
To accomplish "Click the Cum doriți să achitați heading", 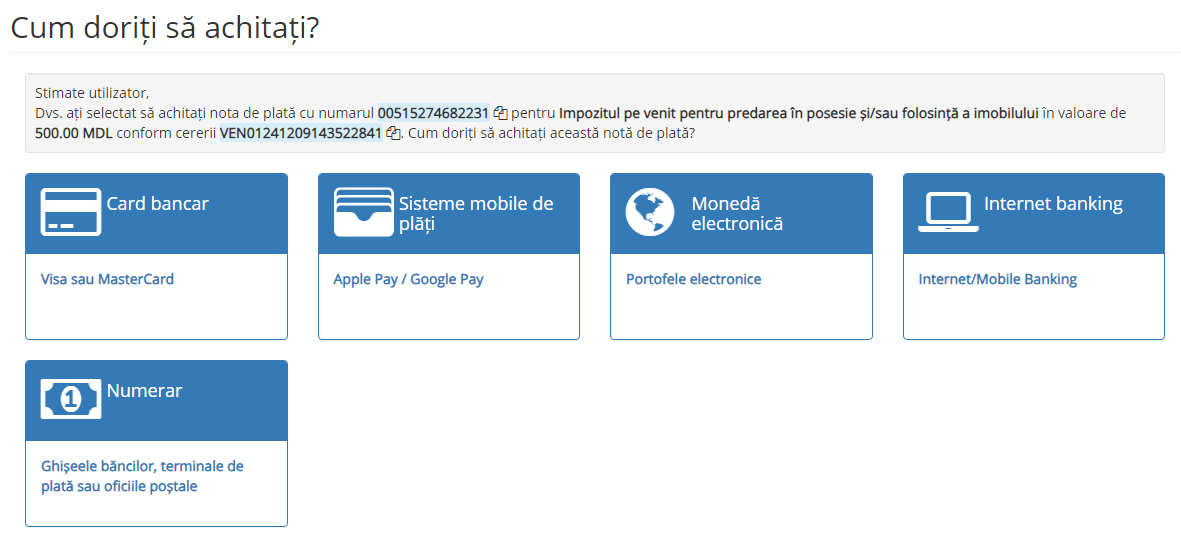I will tap(165, 27).
